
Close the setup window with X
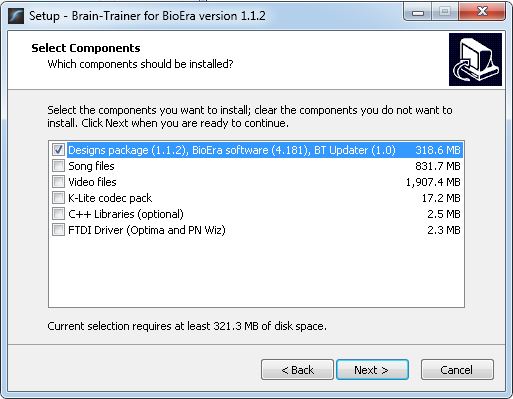click(482, 12)
